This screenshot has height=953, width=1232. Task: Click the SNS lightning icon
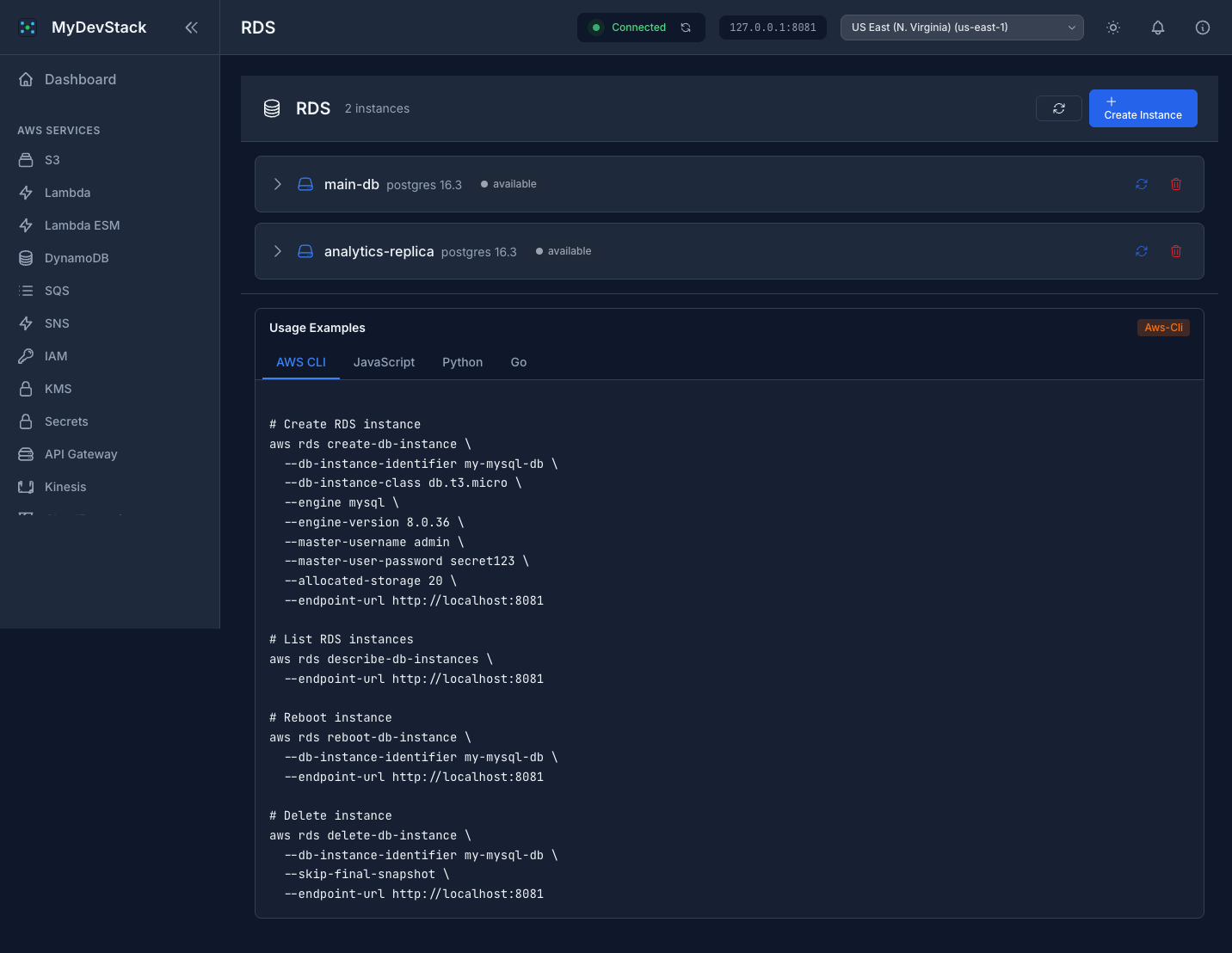(26, 323)
